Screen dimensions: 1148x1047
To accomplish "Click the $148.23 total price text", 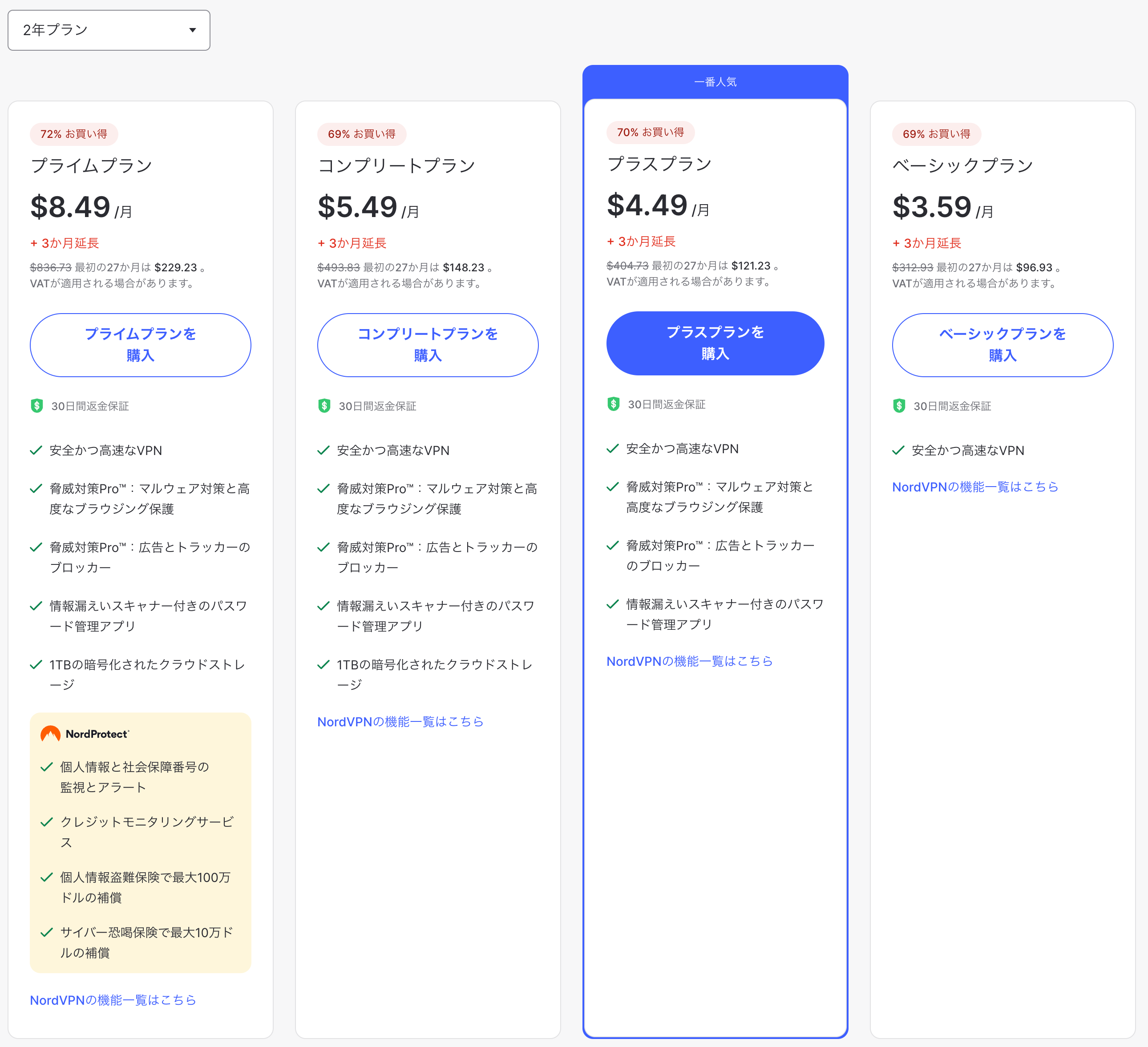I will click(x=464, y=267).
